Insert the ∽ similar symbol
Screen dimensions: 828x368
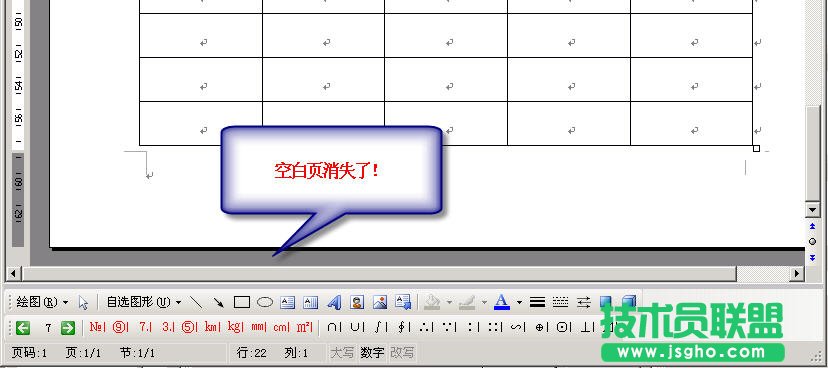(517, 327)
